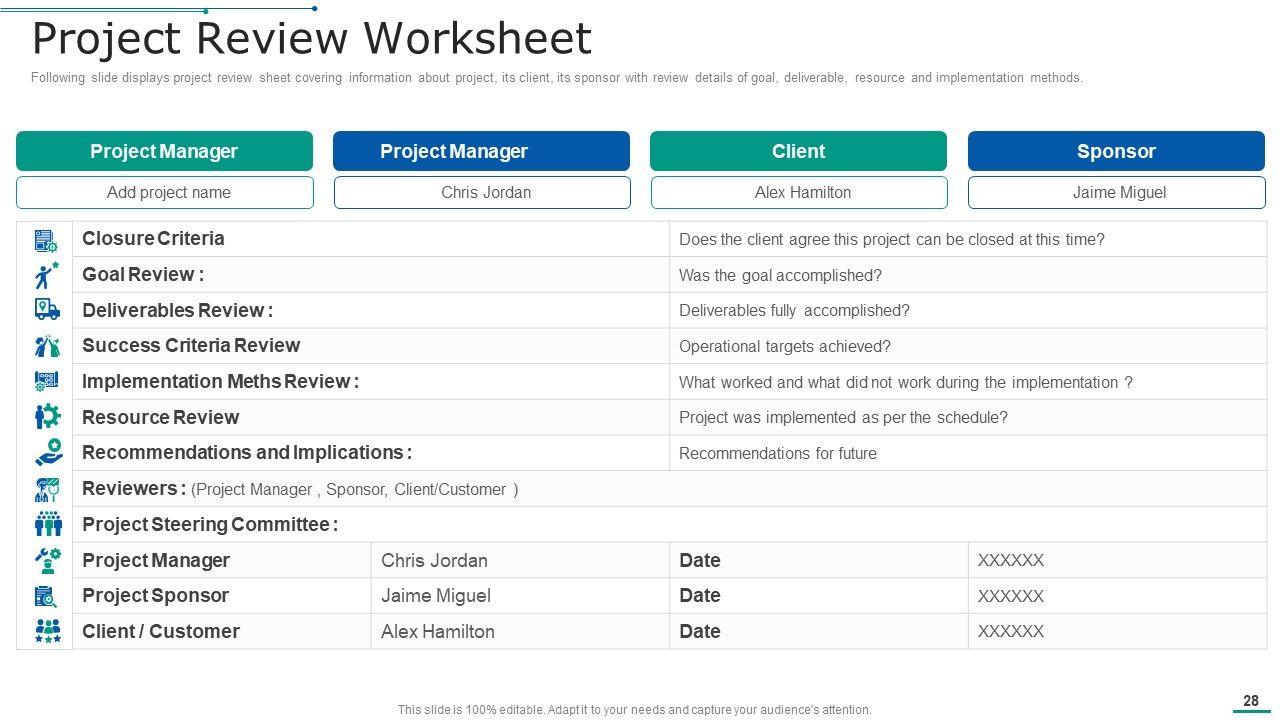Screen dimensions: 1280x720
Task: Click the green Client header button
Action: pyautogui.click(x=798, y=151)
